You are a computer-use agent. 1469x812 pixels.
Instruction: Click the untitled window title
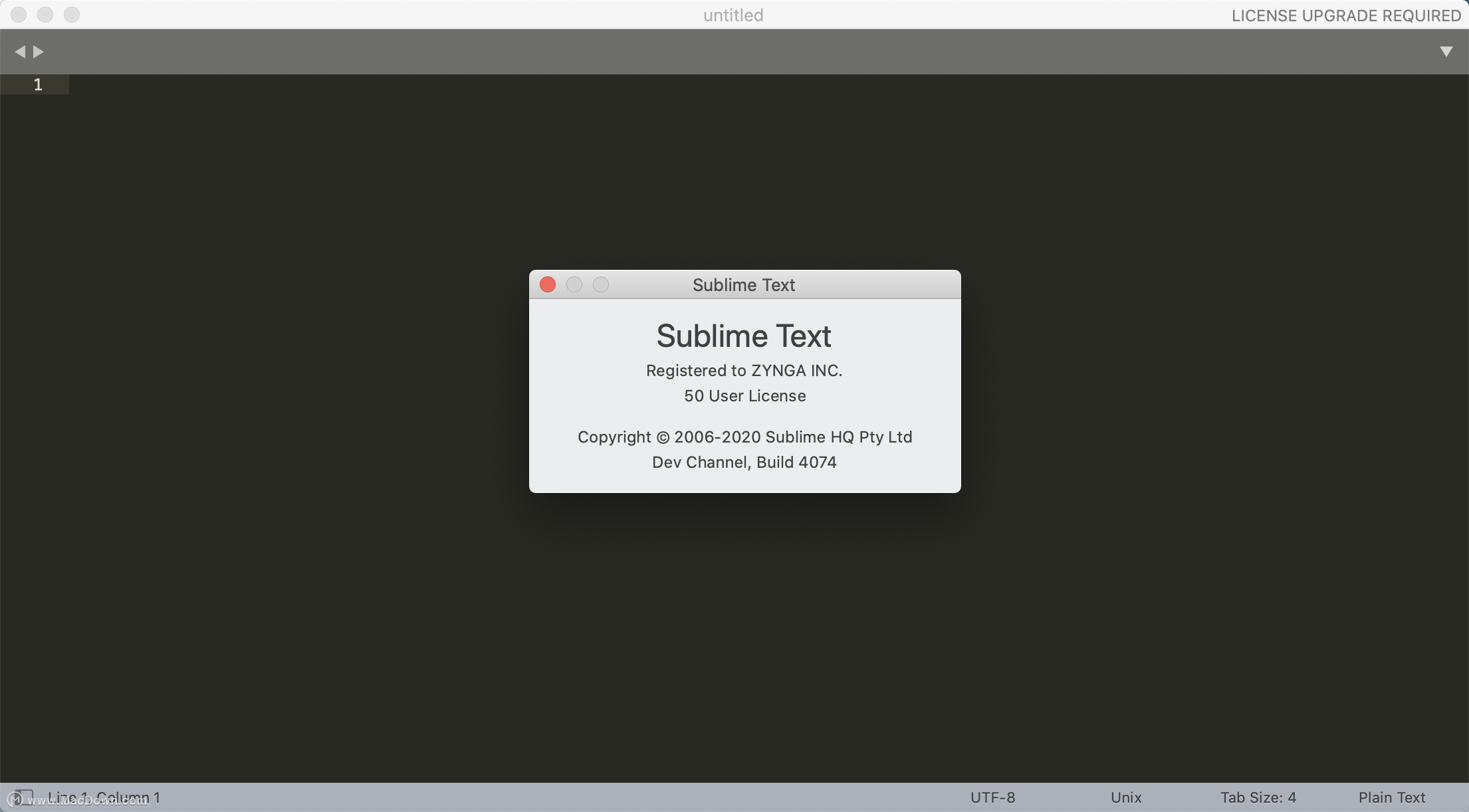pyautogui.click(x=733, y=15)
